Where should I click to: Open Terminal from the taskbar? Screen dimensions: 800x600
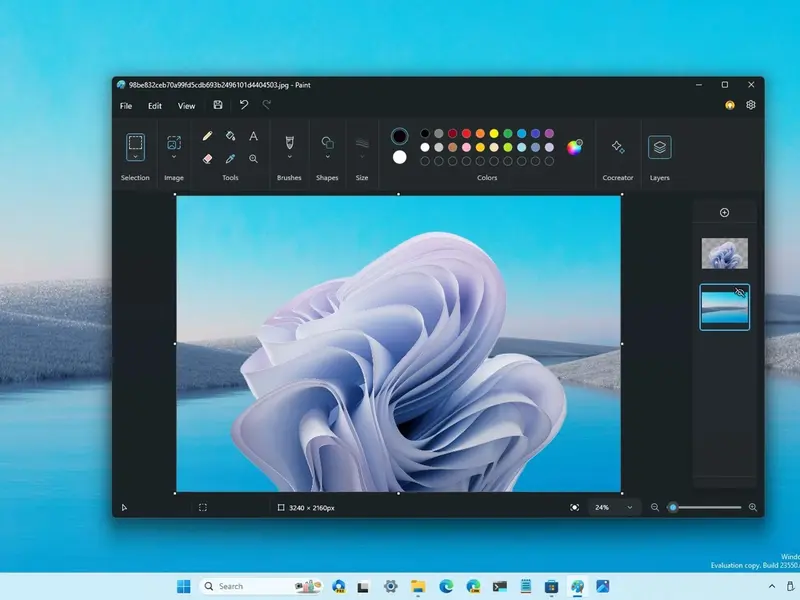tap(499, 586)
